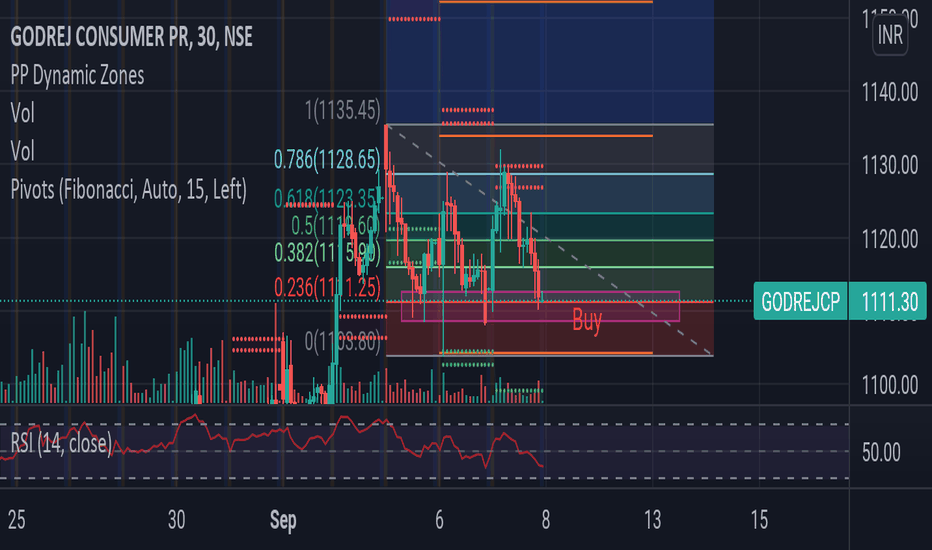This screenshot has height=550, width=932.
Task: Click the 1140.00 price axis label
Action: (x=890, y=92)
